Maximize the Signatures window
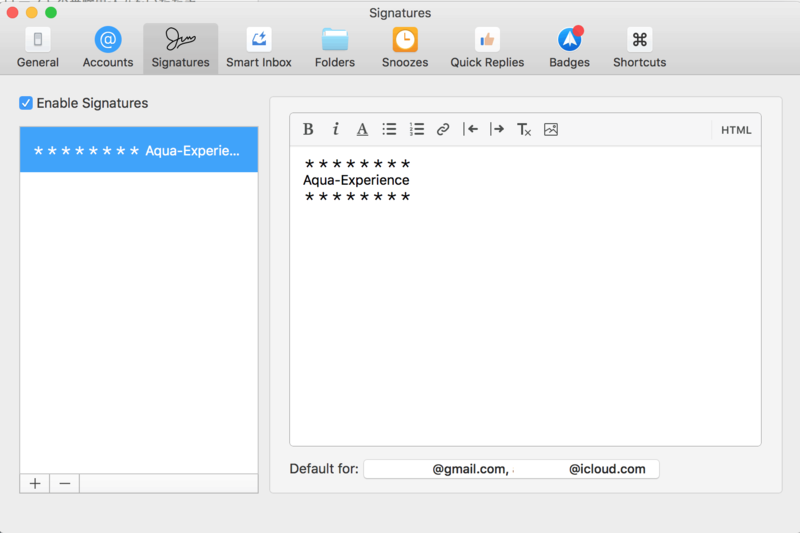The height and width of the screenshot is (533, 800). 51,12
